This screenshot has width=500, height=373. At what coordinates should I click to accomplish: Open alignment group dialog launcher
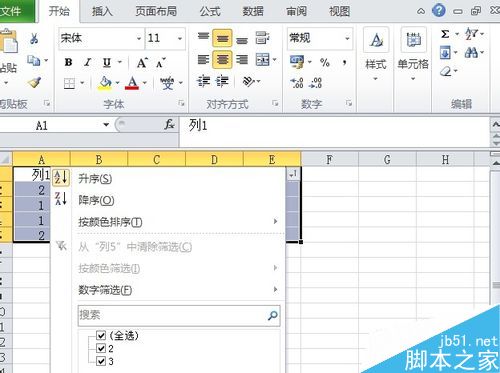pos(275,103)
